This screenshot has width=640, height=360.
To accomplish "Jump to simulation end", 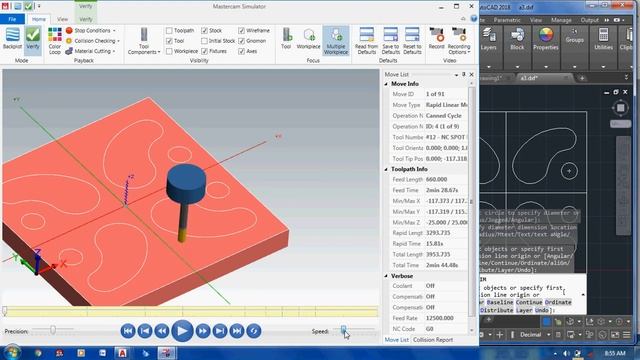I will pos(237,331).
